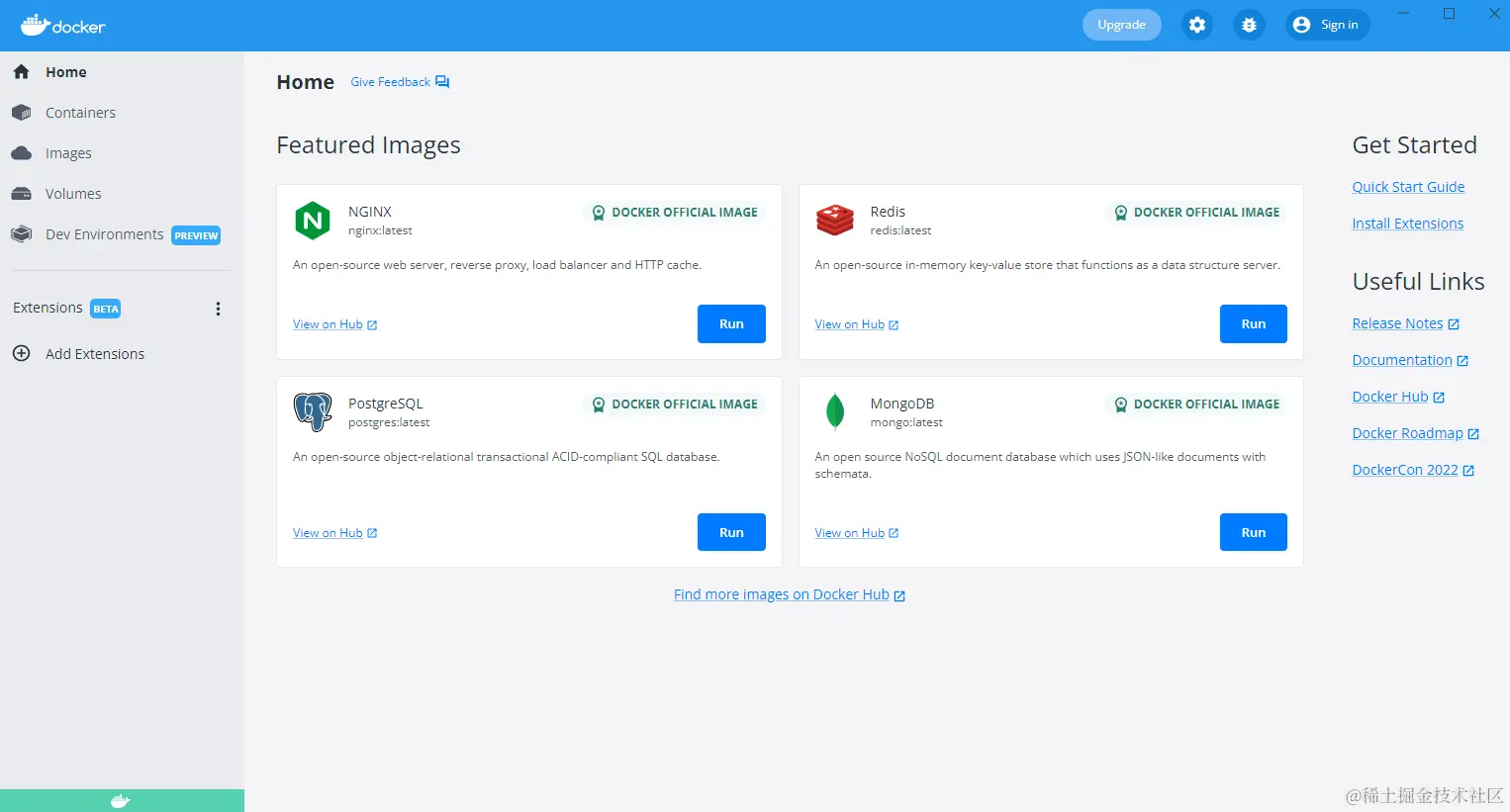Image resolution: width=1510 pixels, height=812 pixels.
Task: Click the mongo:latest tag text
Action: (906, 422)
